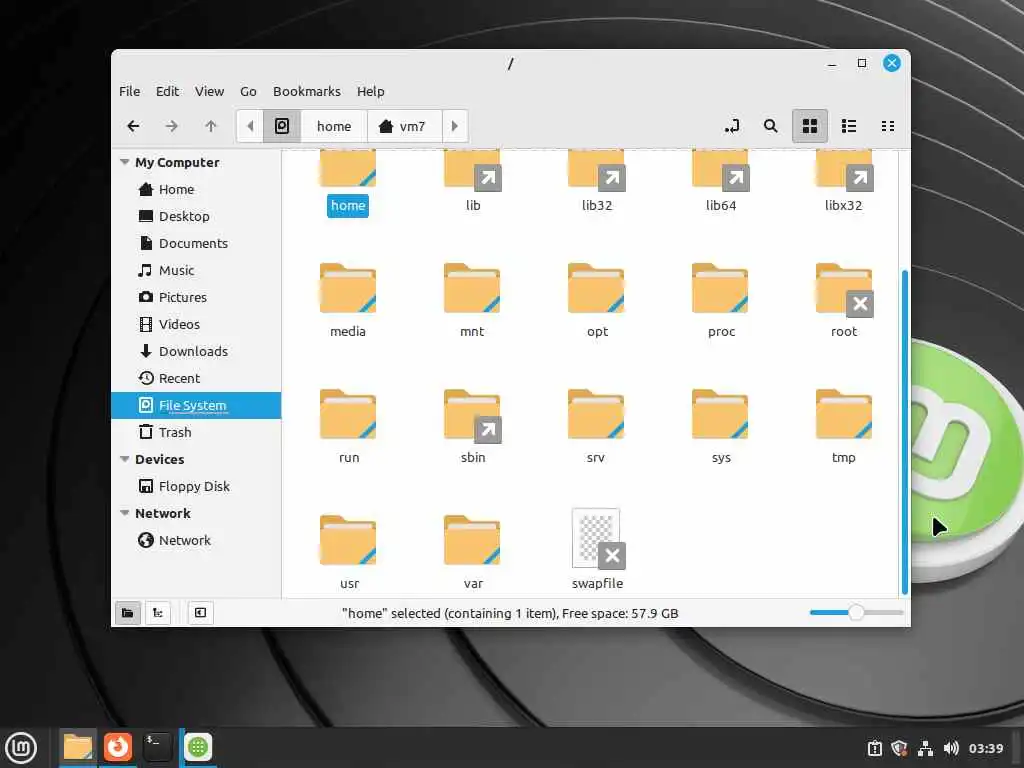This screenshot has width=1024, height=768.
Task: Go forward with the right arrow button
Action: click(172, 126)
